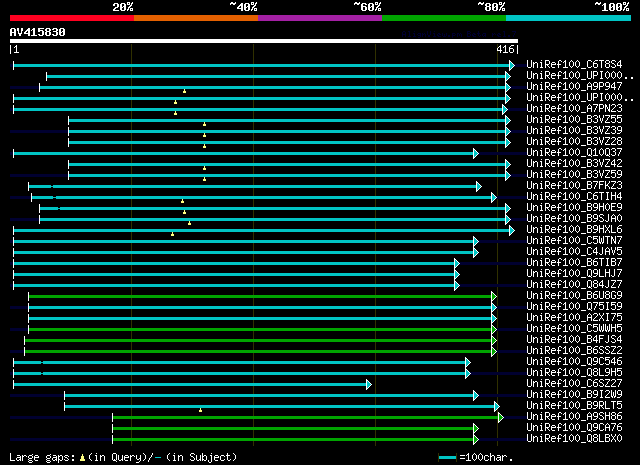Click the cyan alignment bar for B9I2W9

tap(269, 396)
